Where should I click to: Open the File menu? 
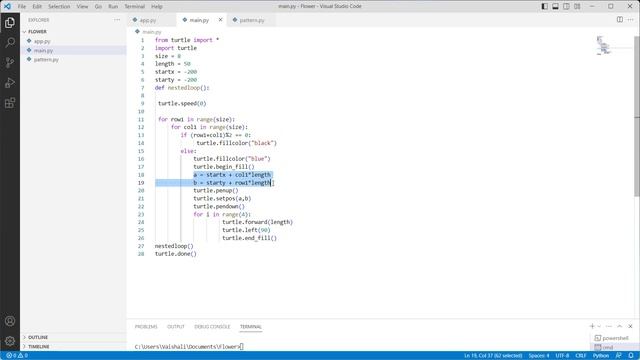coord(22,7)
